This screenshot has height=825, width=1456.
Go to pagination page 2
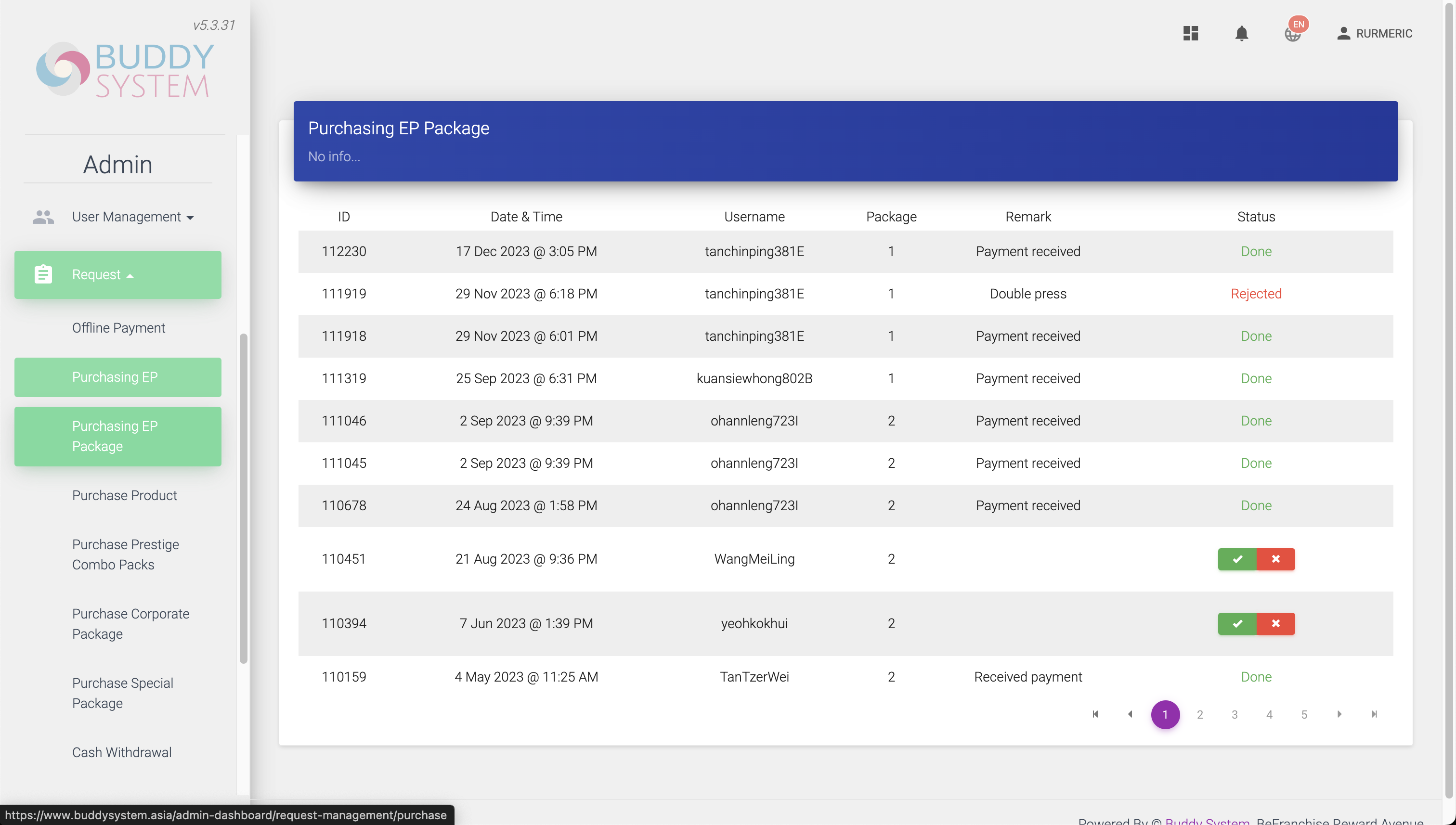tap(1200, 715)
